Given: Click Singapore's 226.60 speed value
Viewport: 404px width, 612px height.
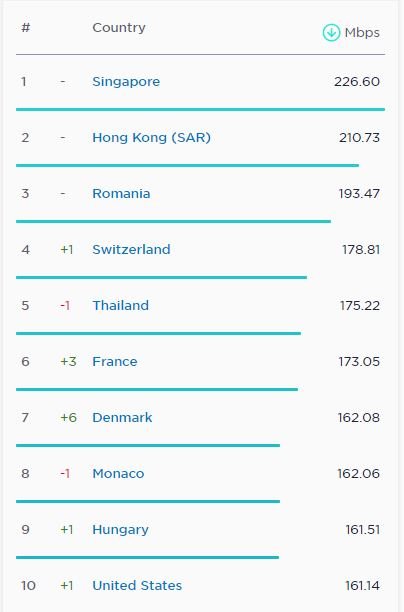Looking at the screenshot, I should click(x=357, y=82).
